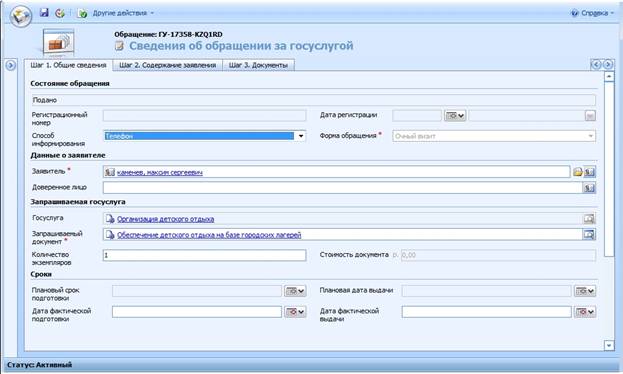Open the Организация детского отдыха link
Viewport: 623px width, 374px height.
tap(165, 219)
